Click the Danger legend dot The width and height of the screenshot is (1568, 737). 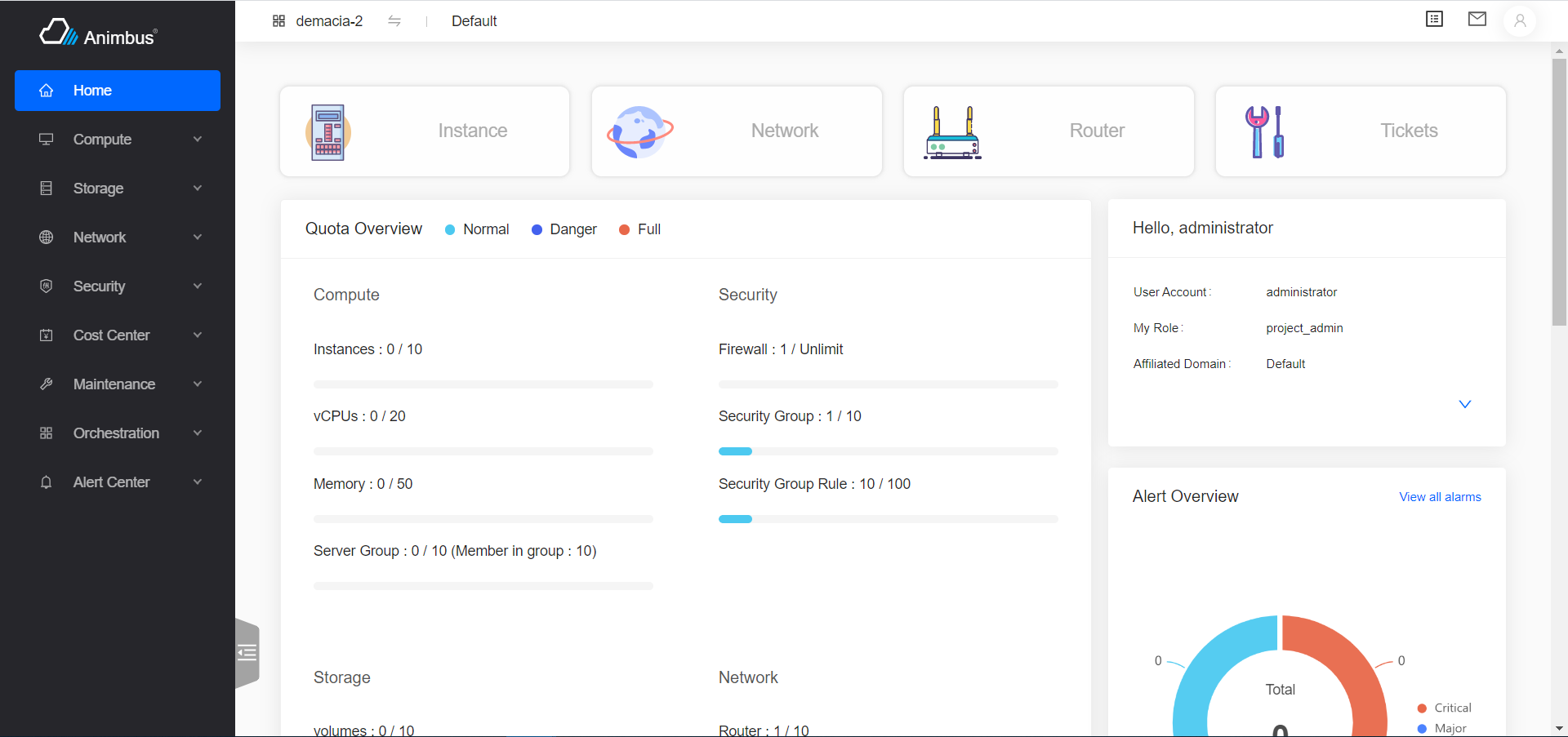click(x=537, y=230)
